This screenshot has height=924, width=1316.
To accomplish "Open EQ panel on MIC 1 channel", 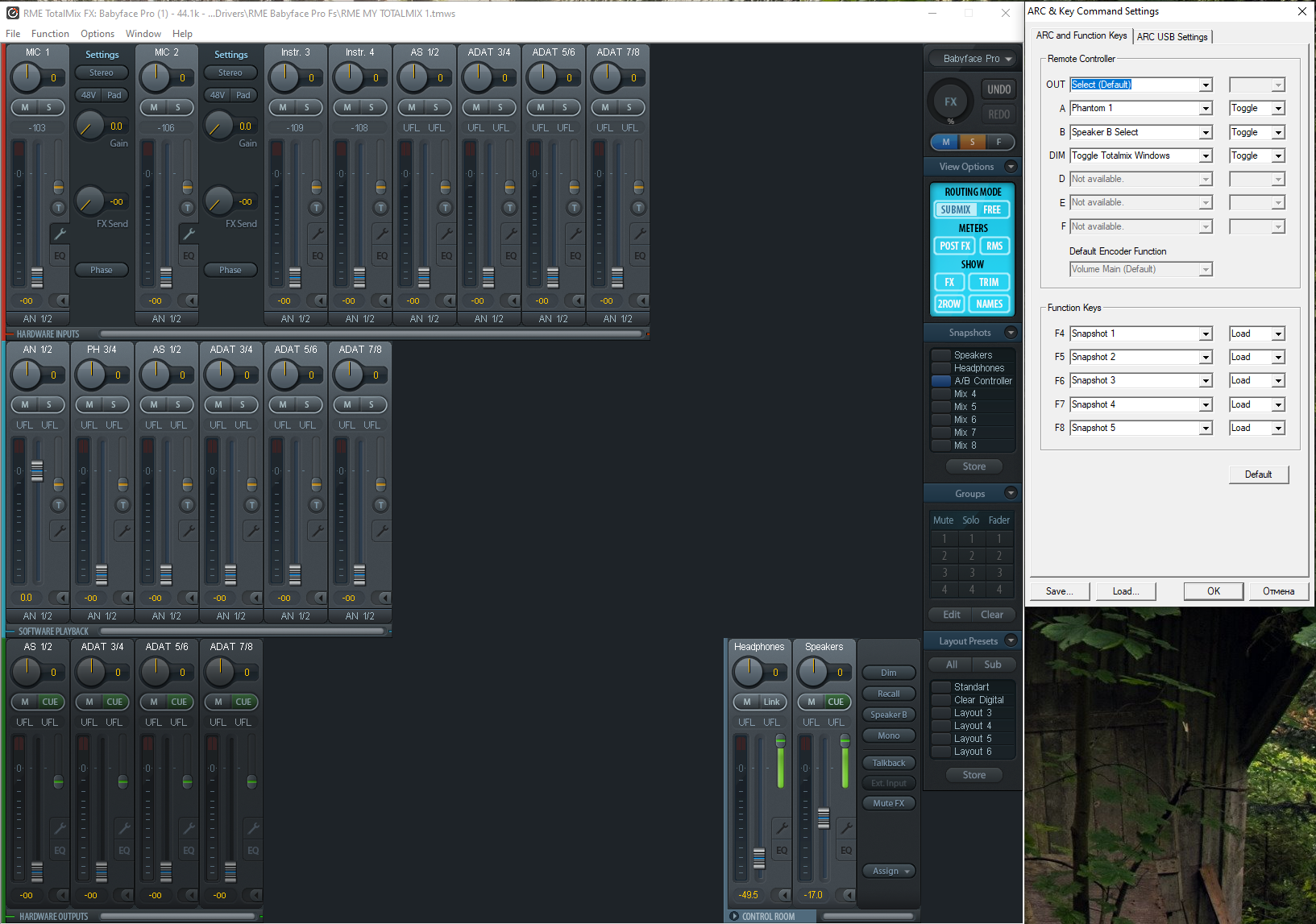I will point(60,256).
